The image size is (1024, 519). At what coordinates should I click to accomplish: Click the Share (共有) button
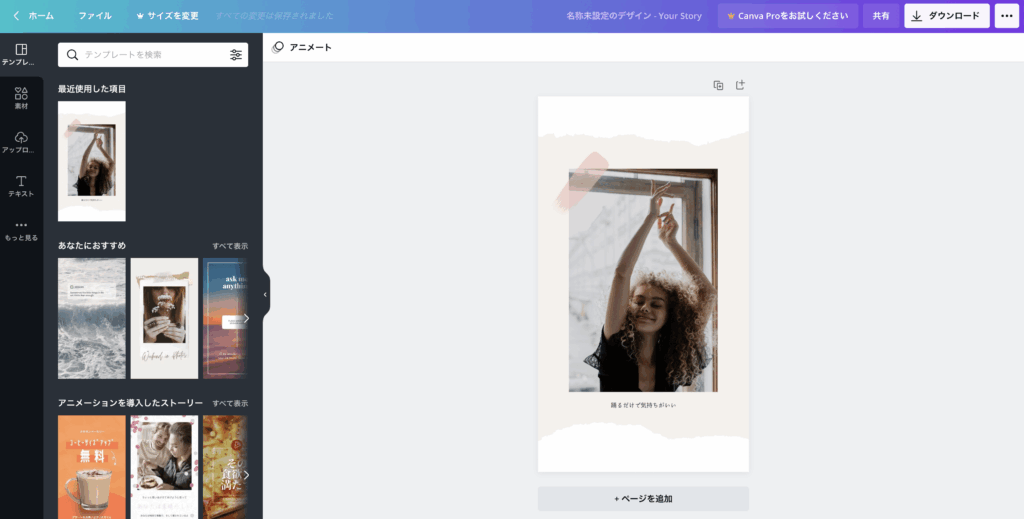881,16
